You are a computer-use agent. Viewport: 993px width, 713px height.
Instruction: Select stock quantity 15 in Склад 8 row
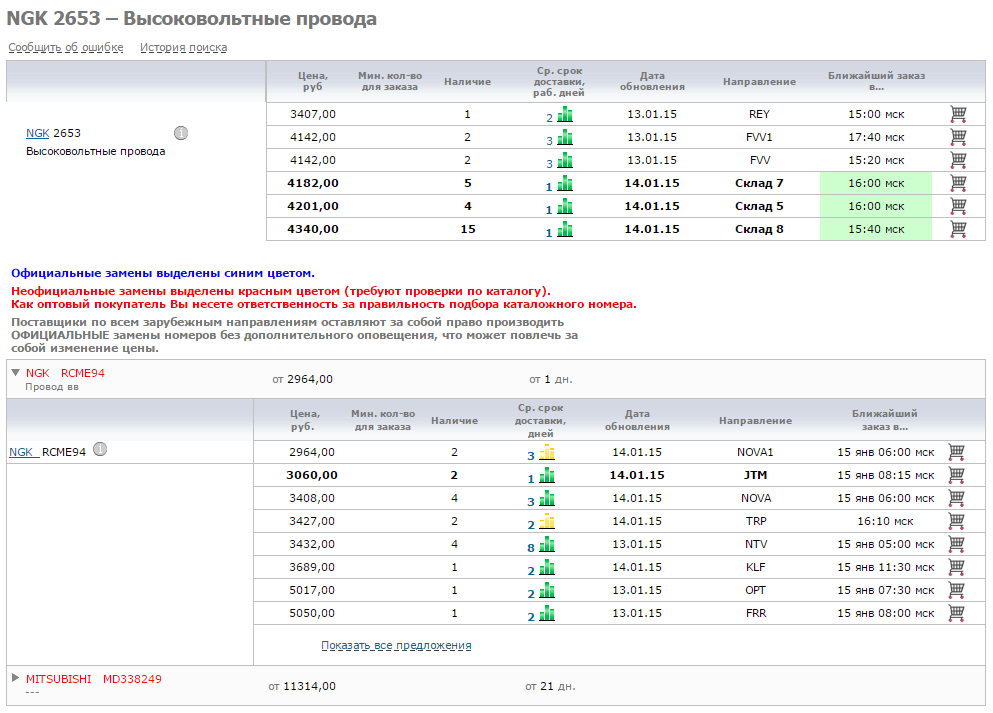click(x=467, y=229)
